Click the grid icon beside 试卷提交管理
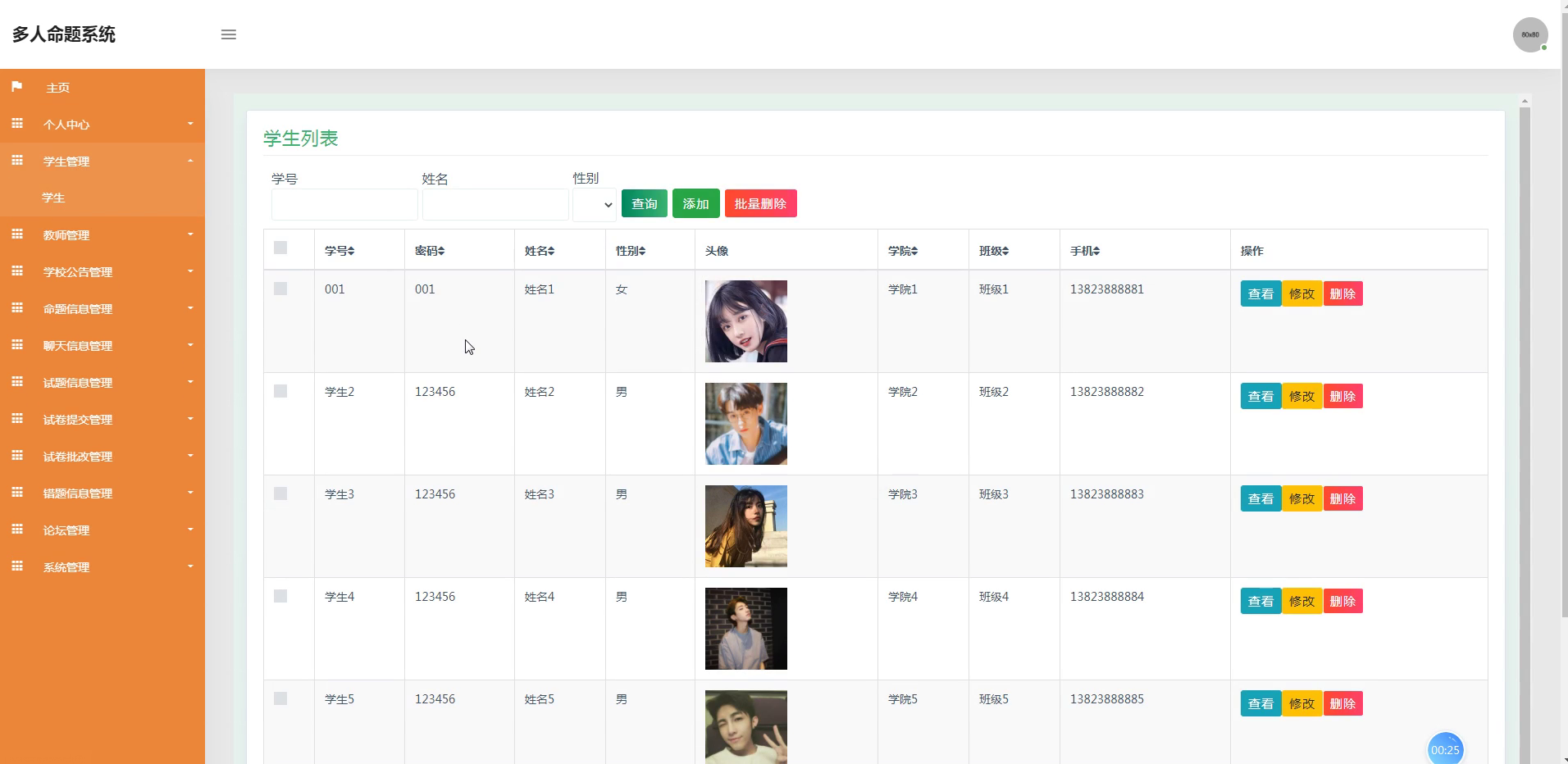Viewport: 1568px width, 764px height. (x=17, y=419)
